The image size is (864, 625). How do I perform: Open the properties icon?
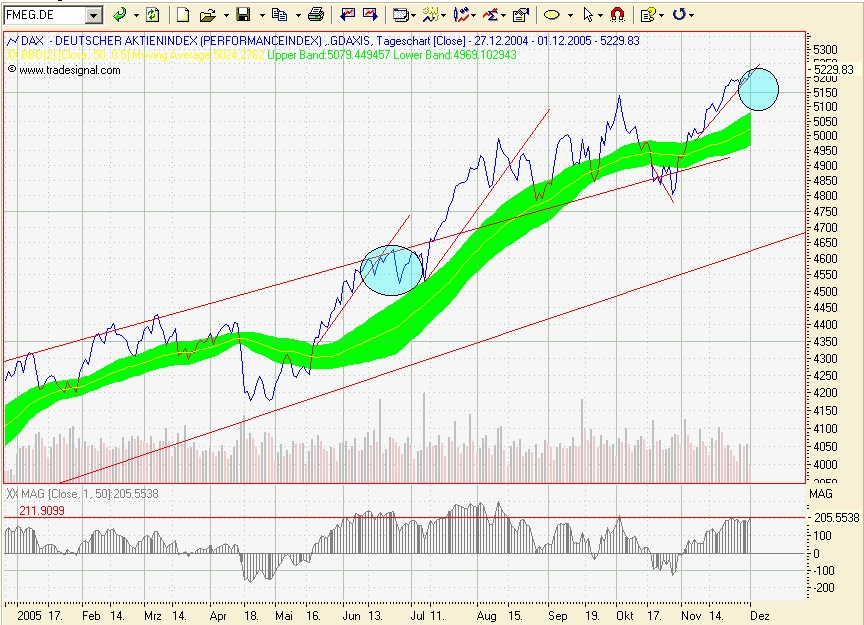520,15
